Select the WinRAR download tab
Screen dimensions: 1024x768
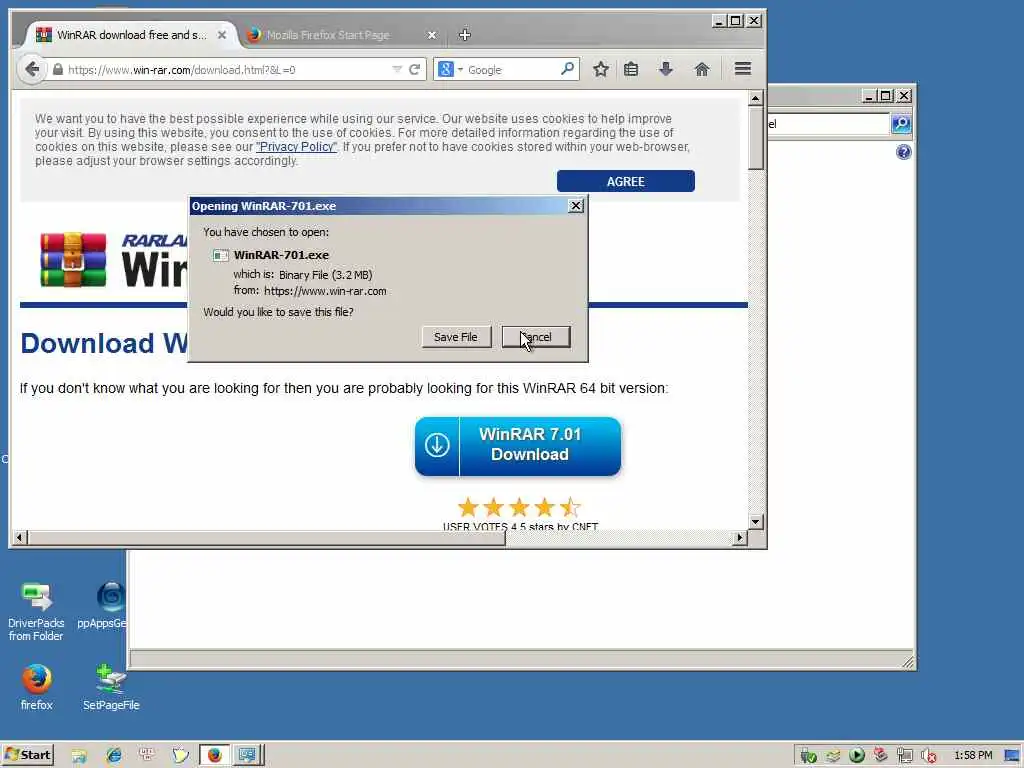[x=131, y=35]
